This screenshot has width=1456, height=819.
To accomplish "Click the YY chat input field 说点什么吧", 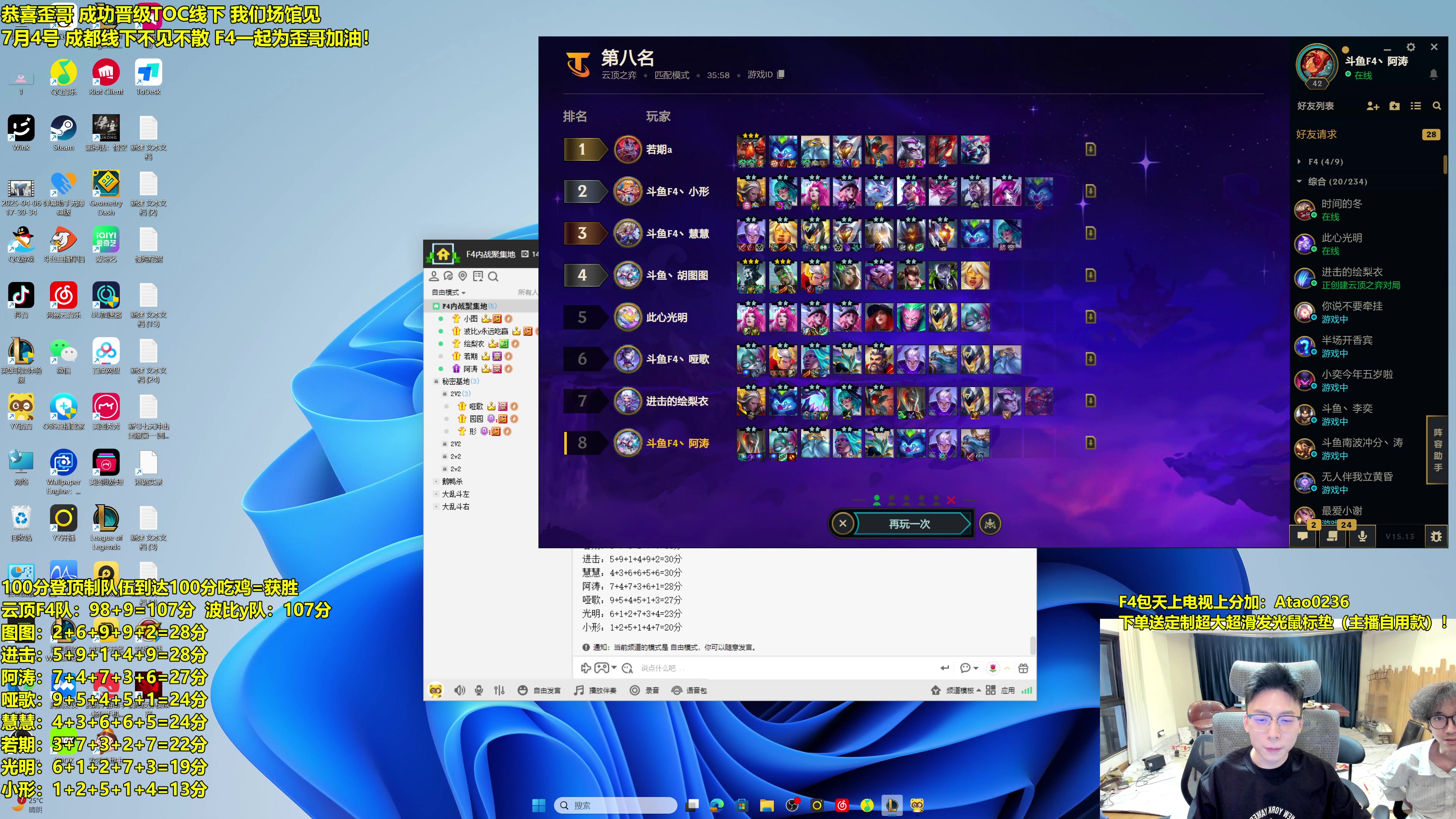I will (786, 668).
